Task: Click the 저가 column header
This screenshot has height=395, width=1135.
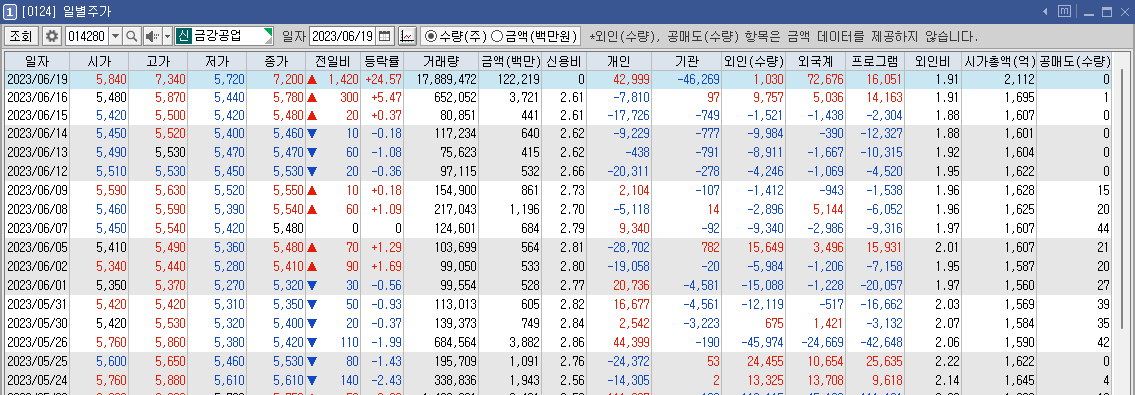Action: tap(216, 61)
